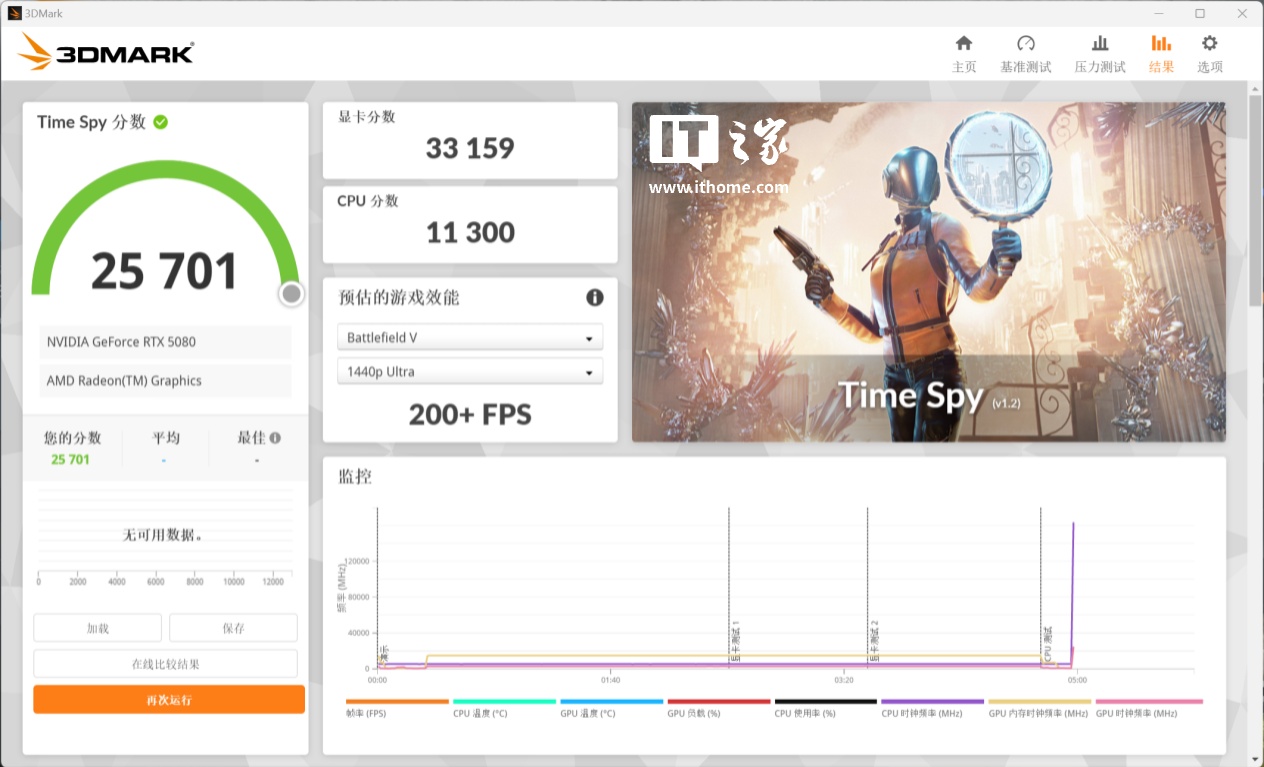This screenshot has height=767, width=1264.
Task: Click the graphics score 33 159
Action: (470, 148)
